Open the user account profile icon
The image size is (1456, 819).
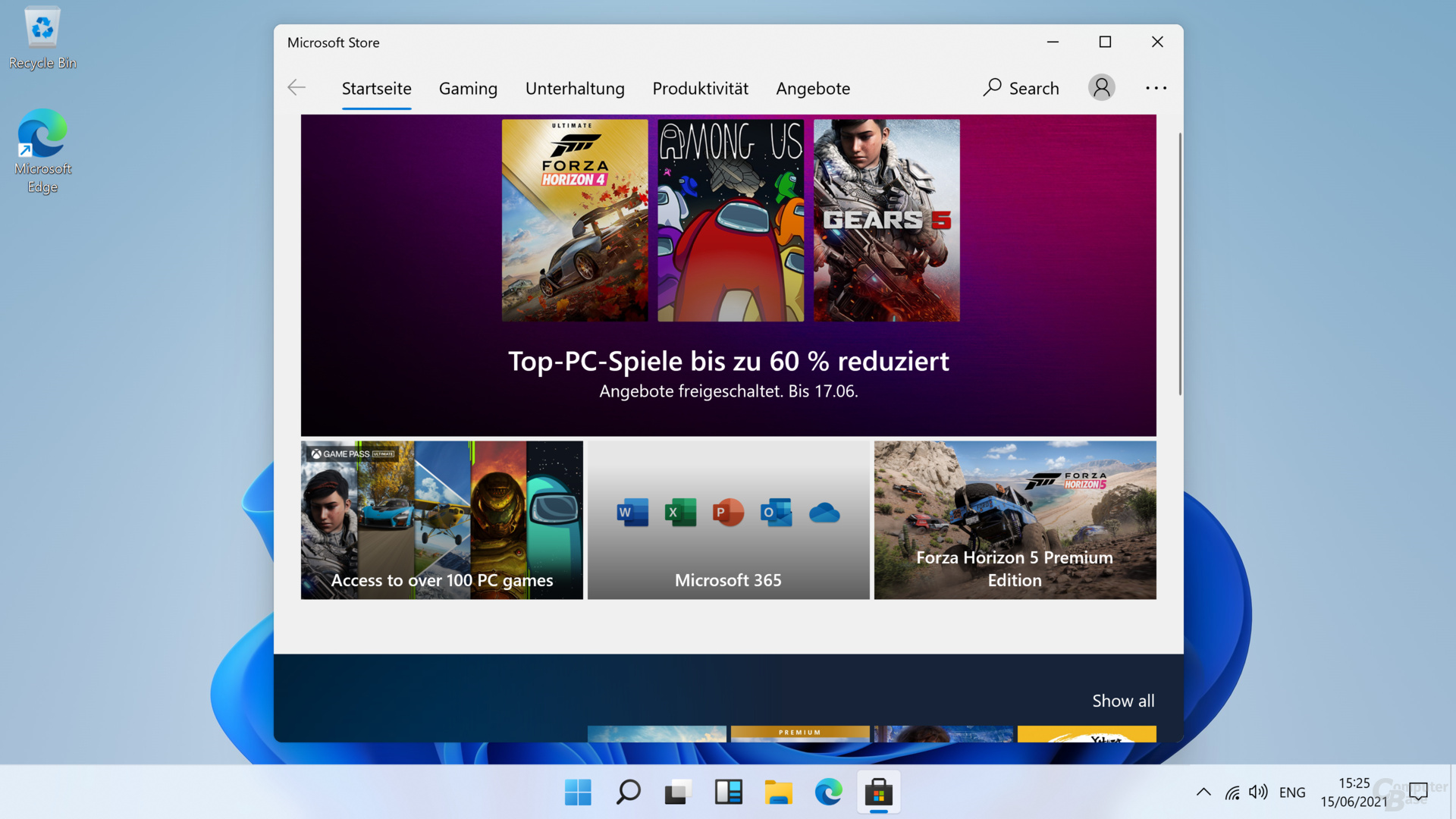click(1102, 88)
